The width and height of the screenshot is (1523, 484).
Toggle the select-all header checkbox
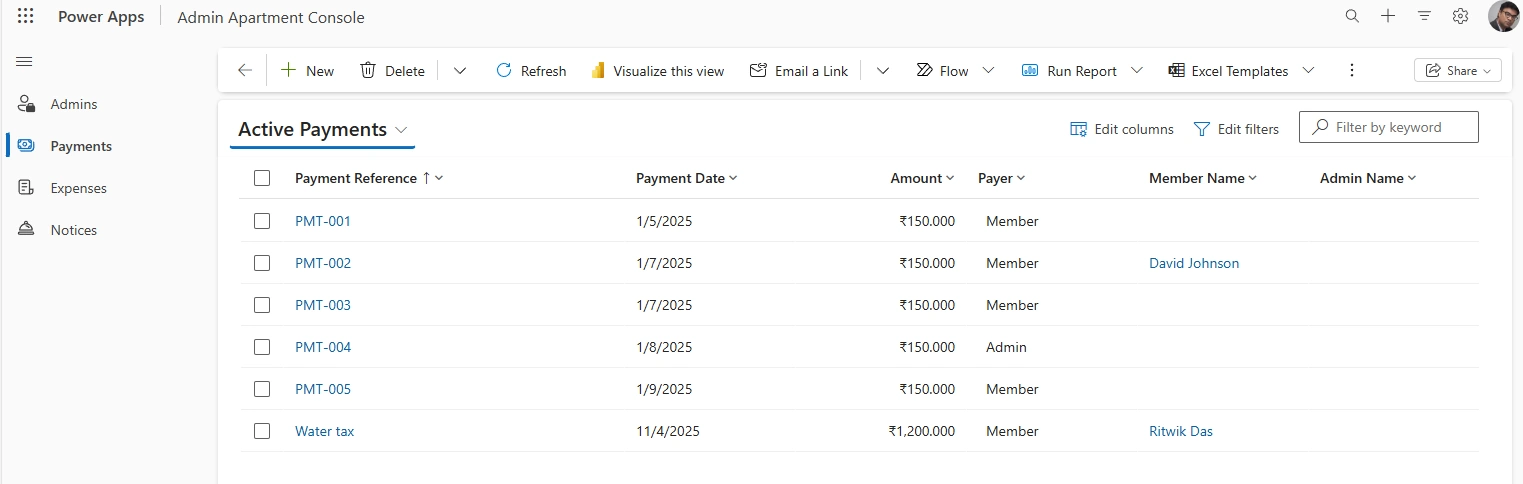[x=262, y=178]
